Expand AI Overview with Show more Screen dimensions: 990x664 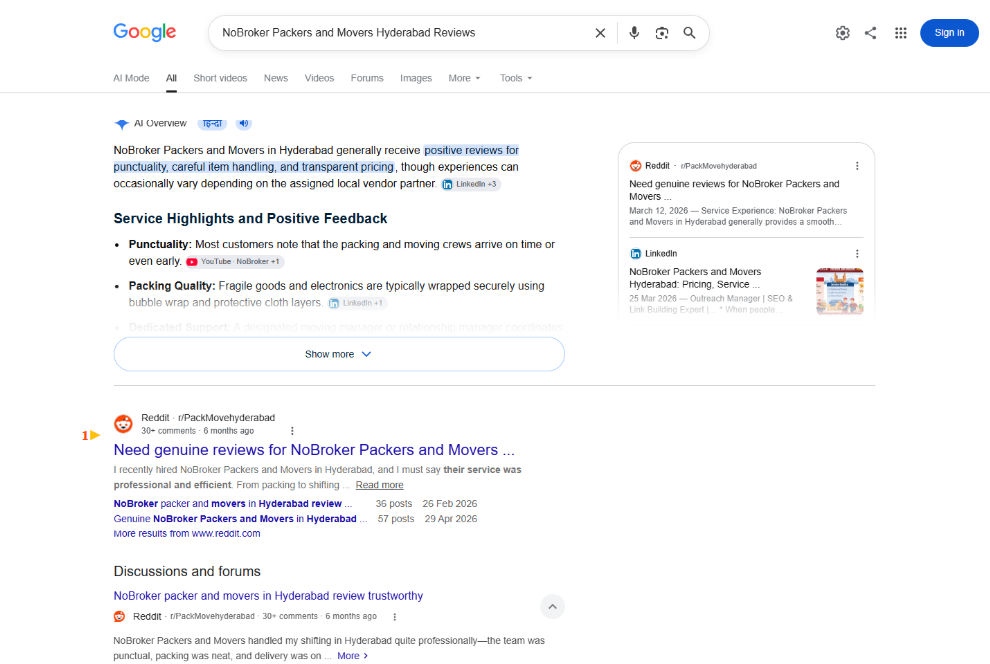click(x=339, y=354)
